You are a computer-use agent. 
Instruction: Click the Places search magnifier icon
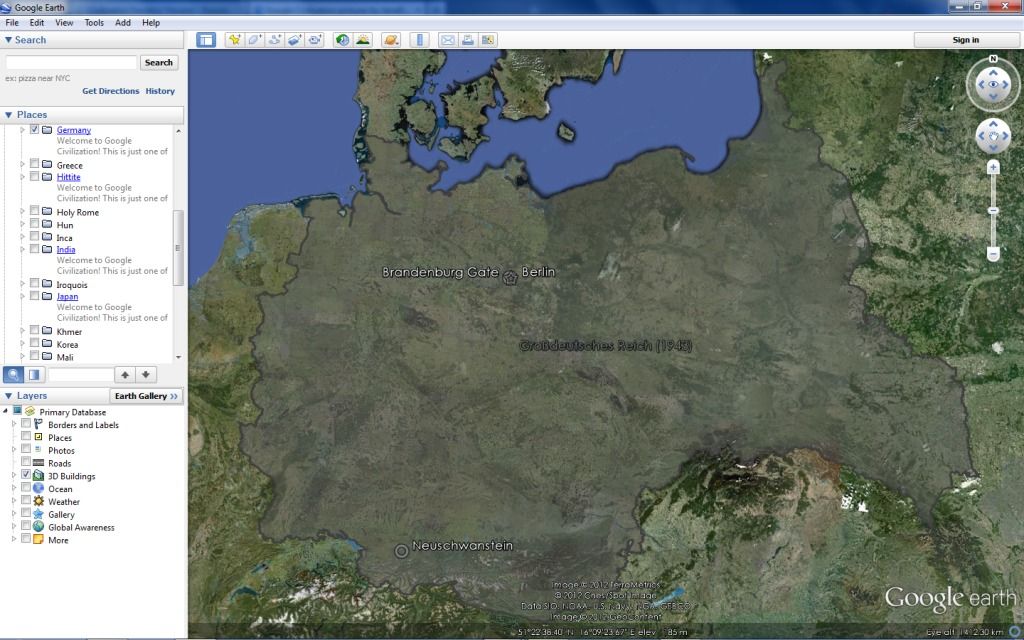pyautogui.click(x=13, y=374)
